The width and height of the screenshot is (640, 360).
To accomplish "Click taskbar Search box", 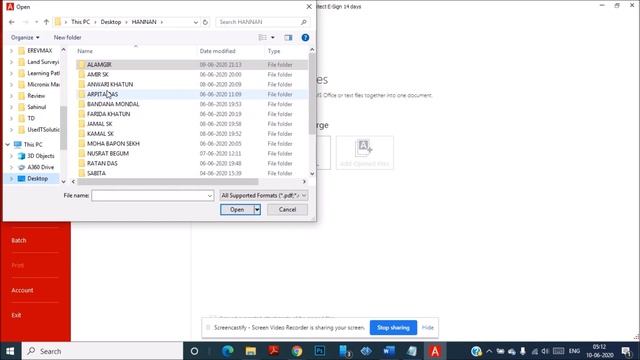I will [102, 351].
